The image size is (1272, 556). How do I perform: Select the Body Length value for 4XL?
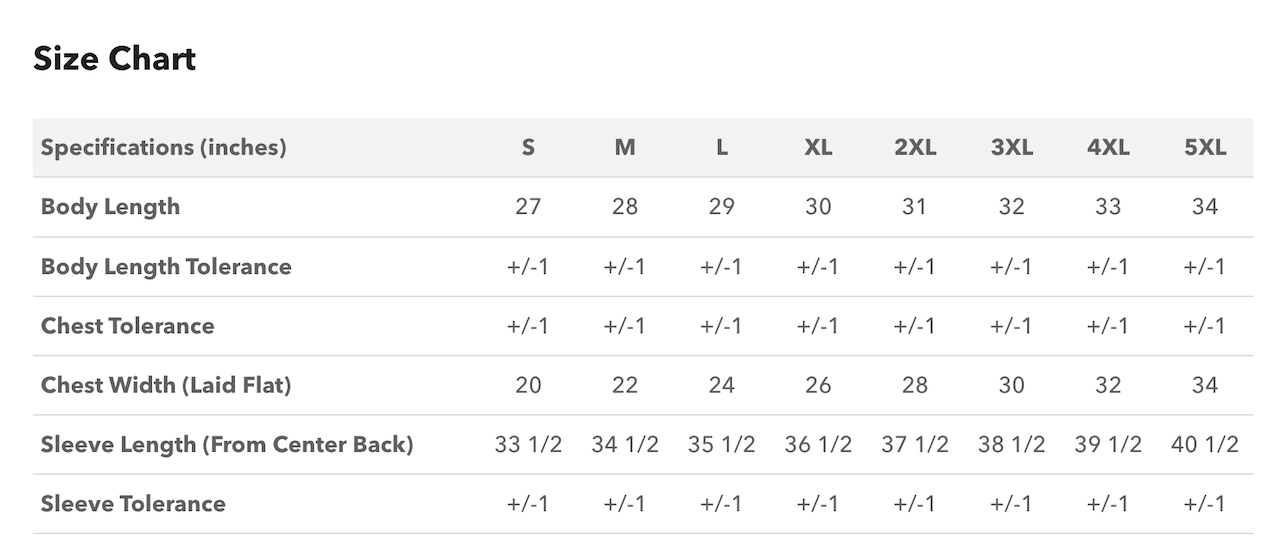[1108, 207]
